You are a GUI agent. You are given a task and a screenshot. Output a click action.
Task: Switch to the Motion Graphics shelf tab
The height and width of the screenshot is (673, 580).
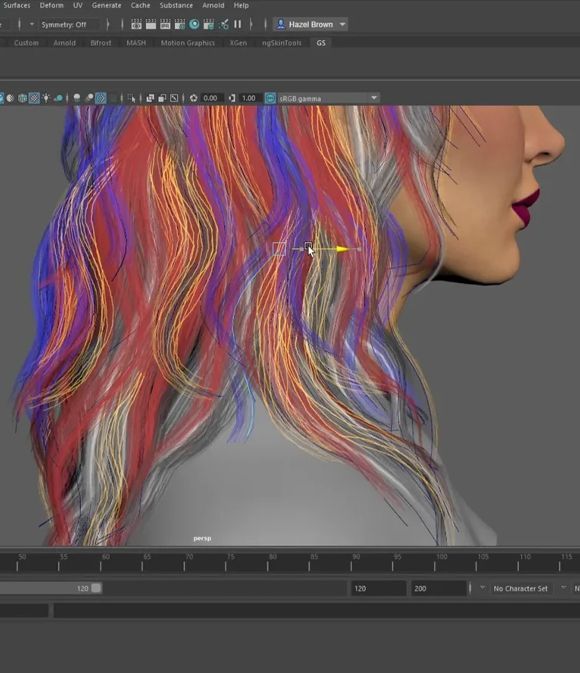[x=188, y=43]
